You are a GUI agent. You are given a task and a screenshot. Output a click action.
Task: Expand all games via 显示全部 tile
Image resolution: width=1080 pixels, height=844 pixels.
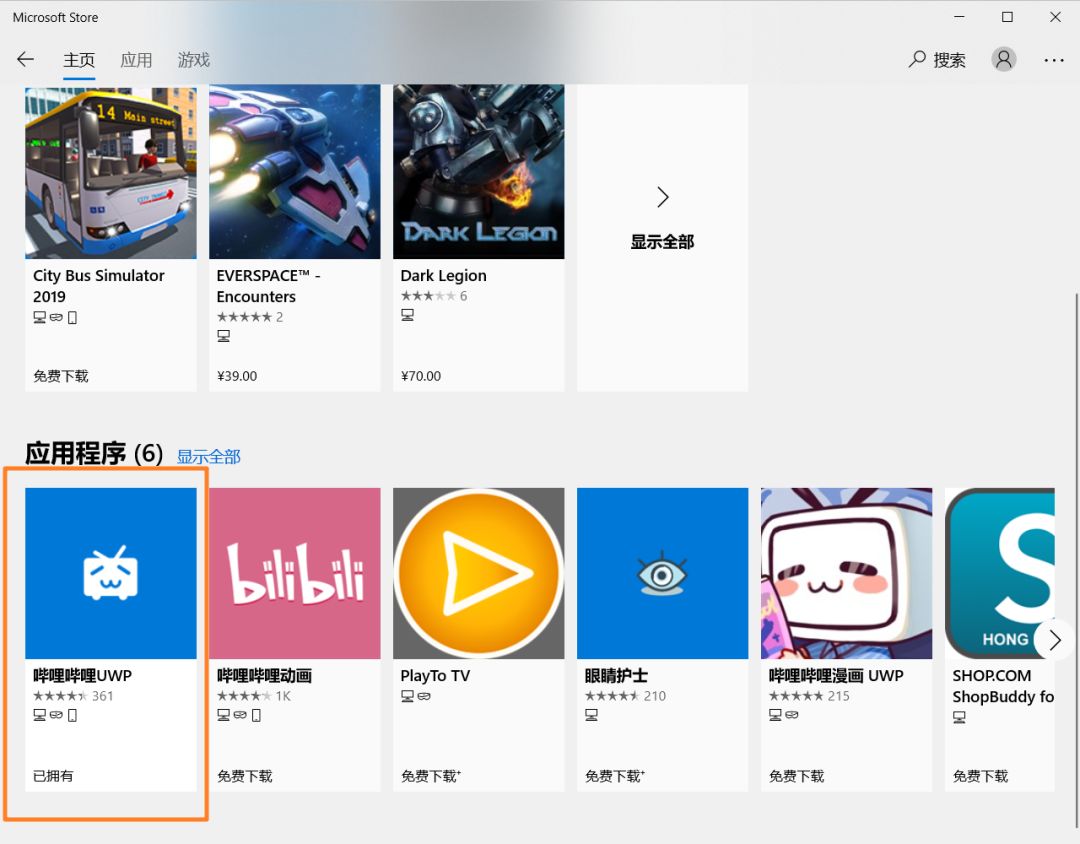tap(662, 218)
